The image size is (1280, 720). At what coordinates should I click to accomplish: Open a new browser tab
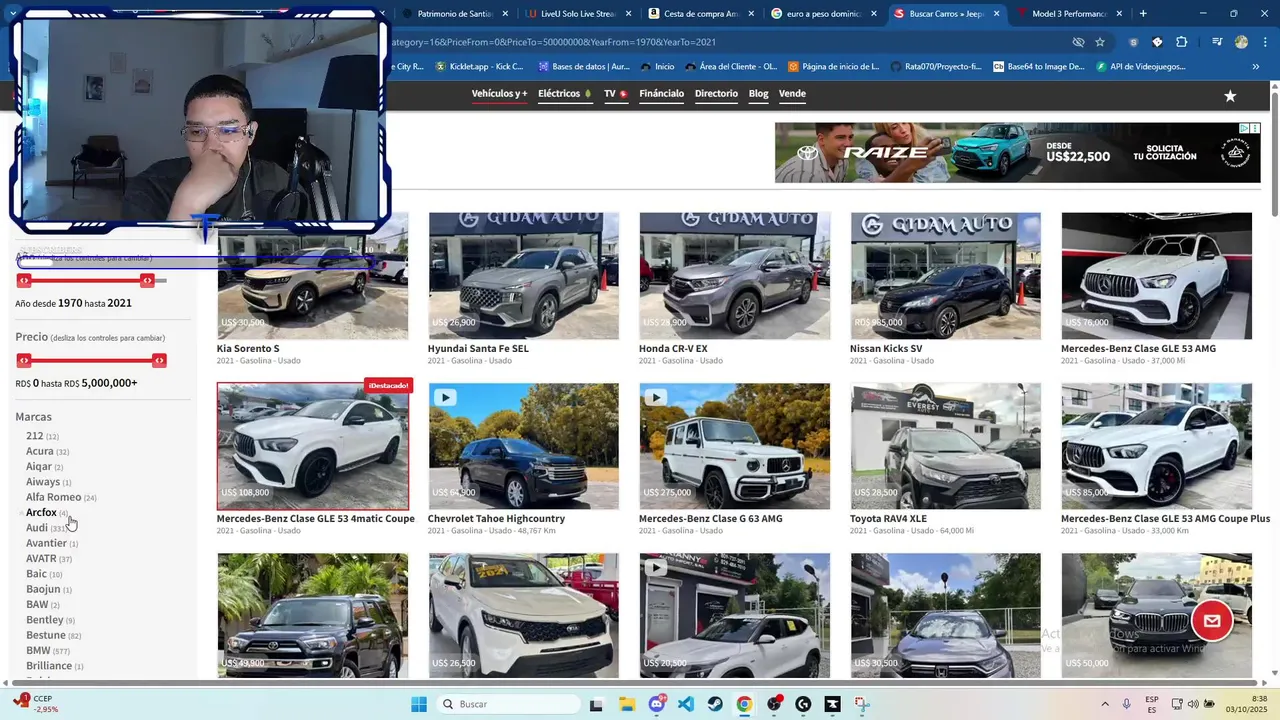tap(1143, 14)
